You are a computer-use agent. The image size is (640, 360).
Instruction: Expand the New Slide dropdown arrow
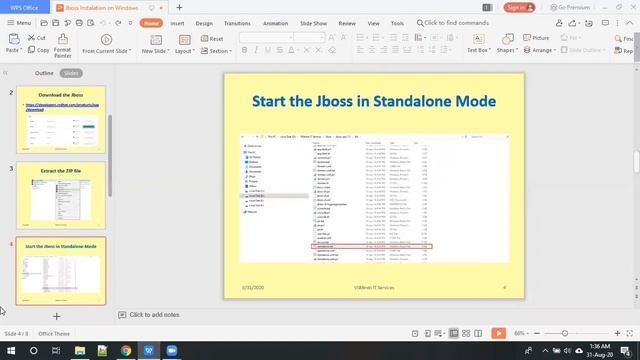click(x=168, y=51)
